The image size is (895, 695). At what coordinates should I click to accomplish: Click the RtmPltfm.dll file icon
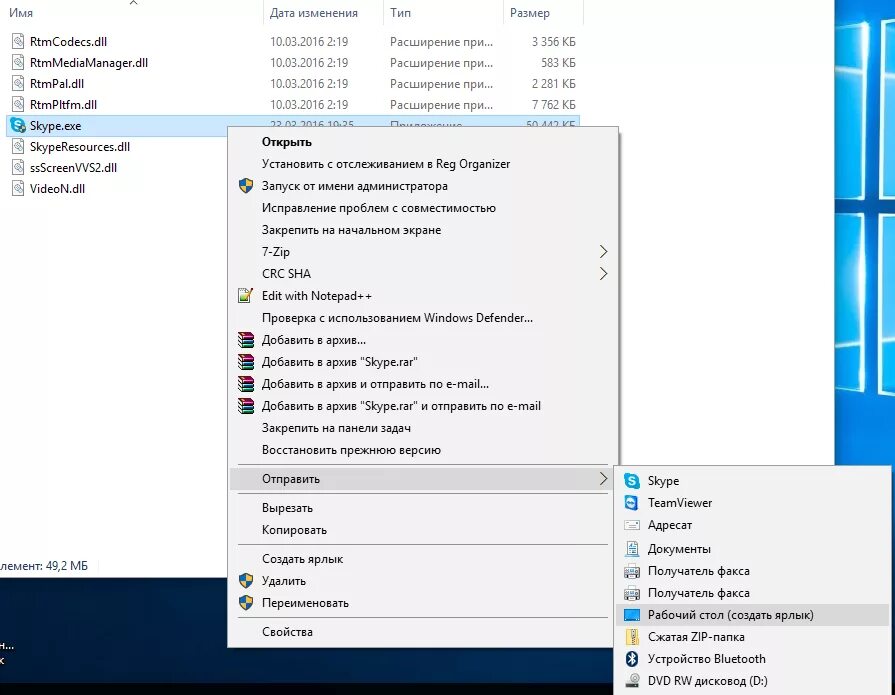pyautogui.click(x=18, y=104)
